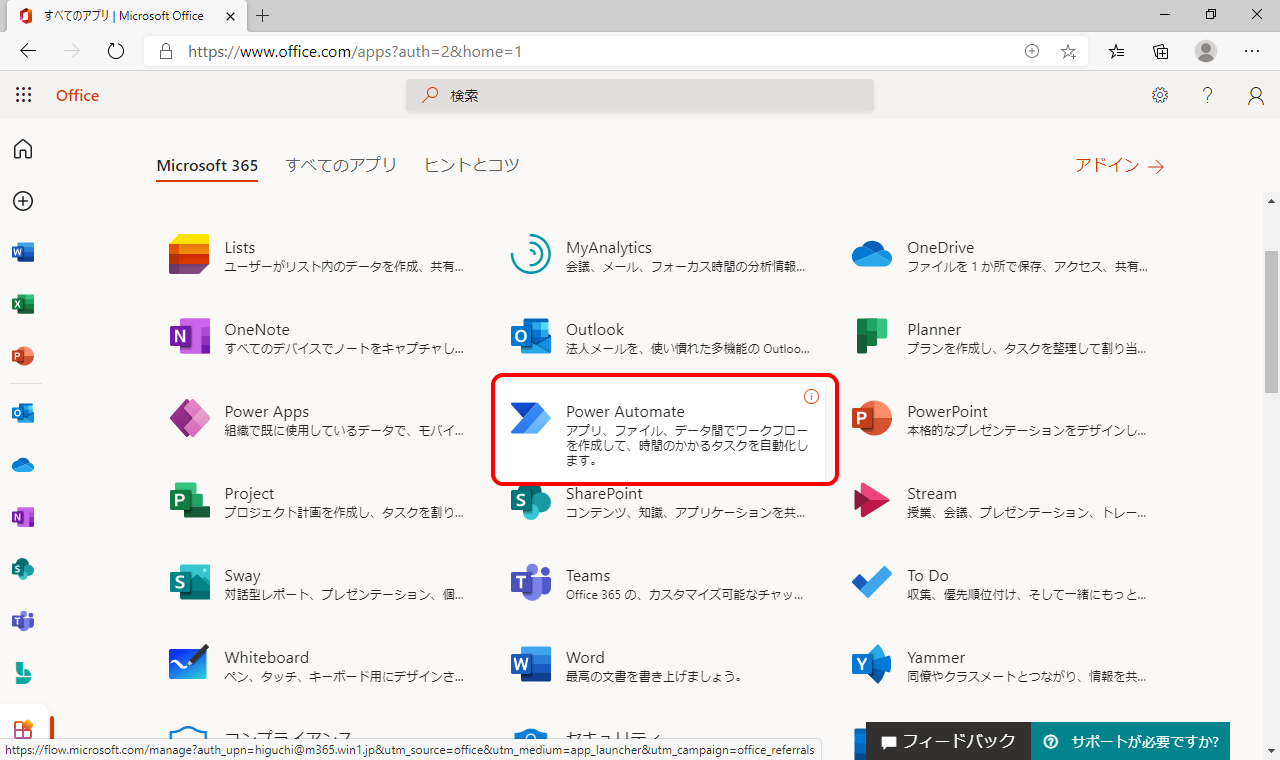
Task: Open browser Collections icon
Action: [x=1161, y=51]
